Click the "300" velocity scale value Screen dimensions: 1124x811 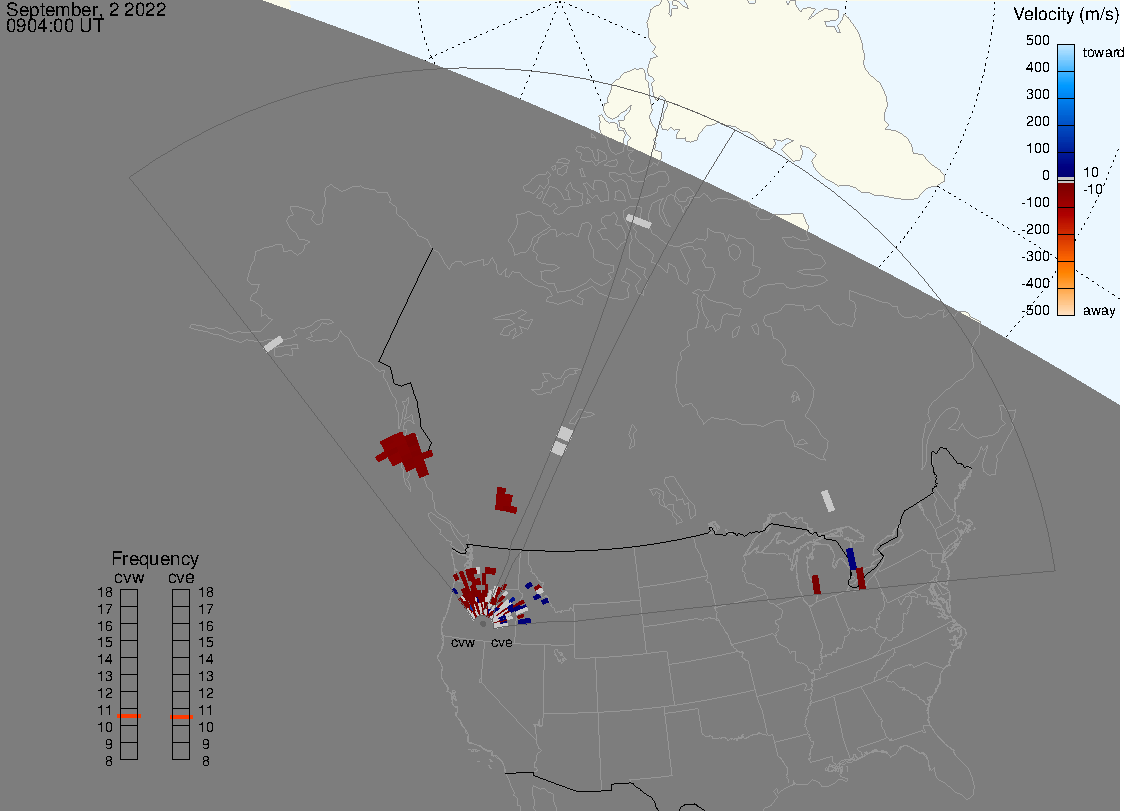[x=1037, y=95]
